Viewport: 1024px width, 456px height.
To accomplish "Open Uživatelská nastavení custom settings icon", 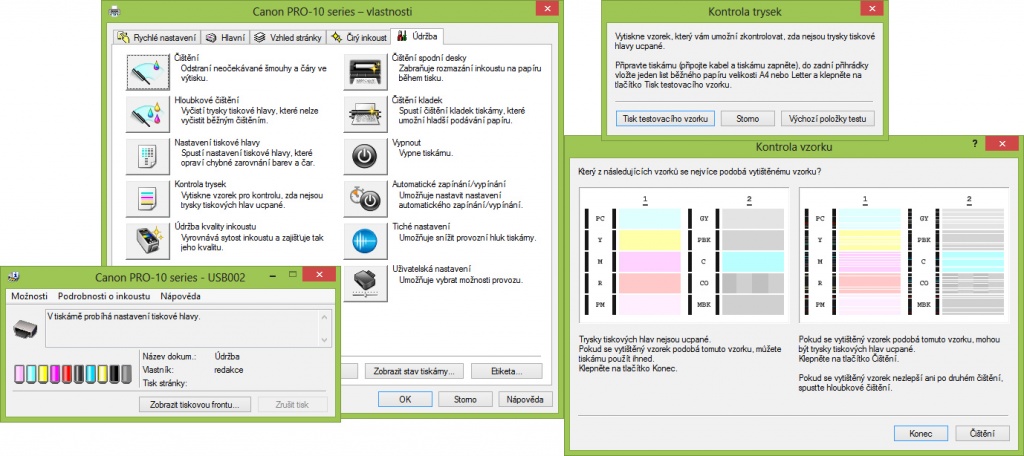I will [365, 283].
